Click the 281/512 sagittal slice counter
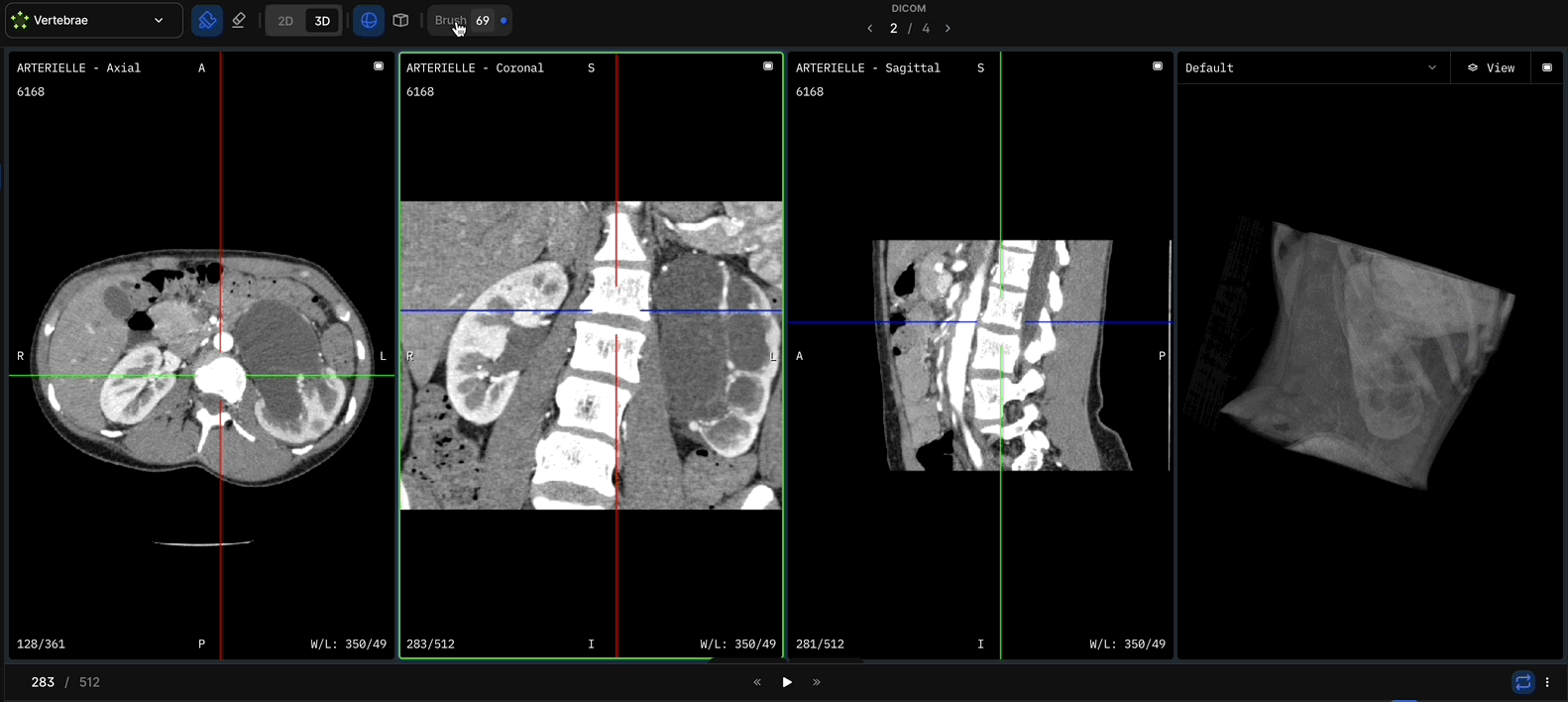Screen dimensions: 1568x702 tap(820, 644)
